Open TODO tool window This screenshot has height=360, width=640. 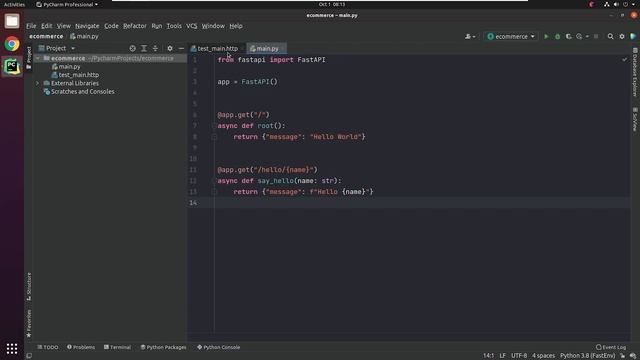tap(48, 347)
